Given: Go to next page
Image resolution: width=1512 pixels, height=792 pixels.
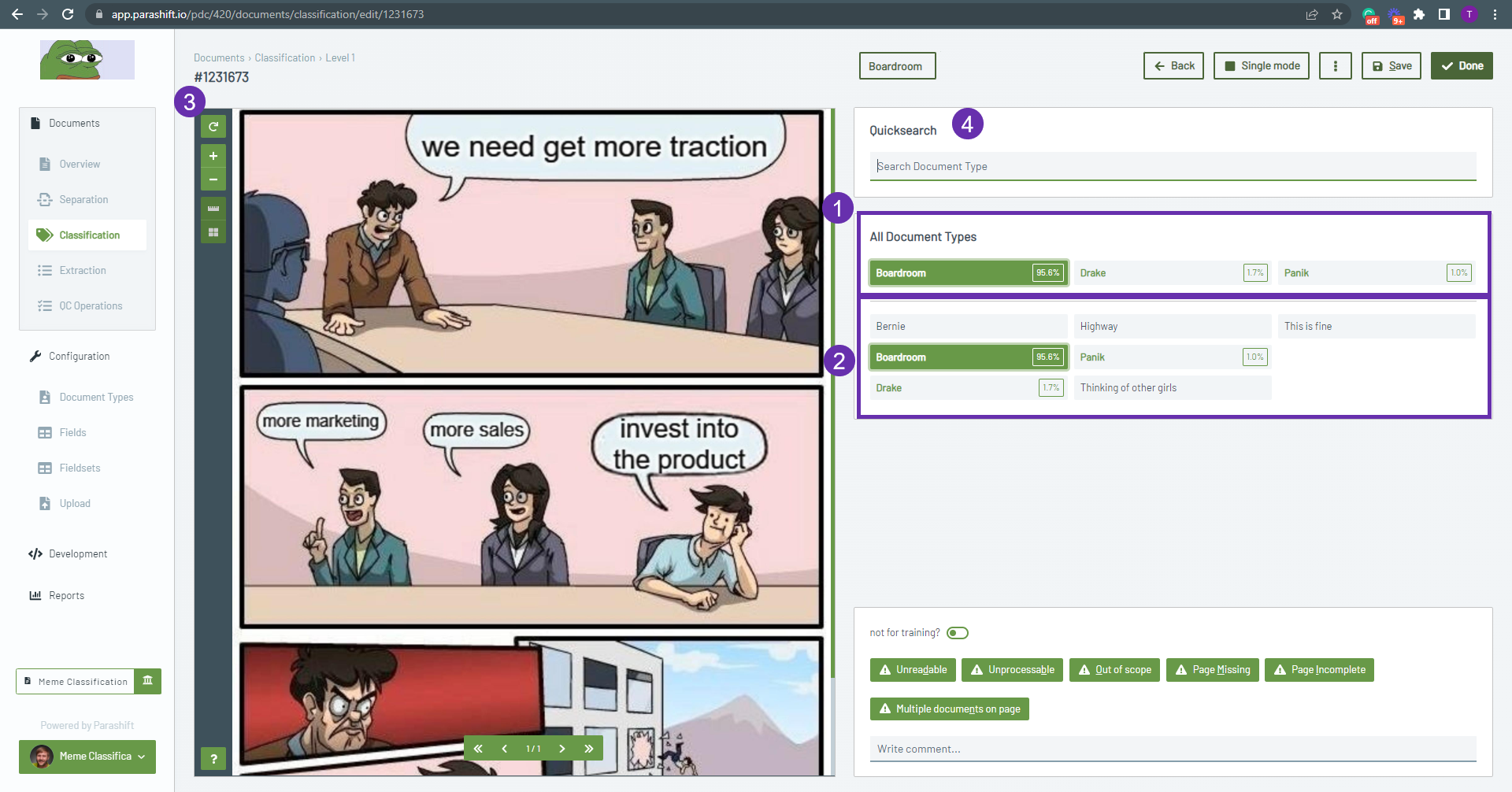Looking at the screenshot, I should click(x=561, y=749).
